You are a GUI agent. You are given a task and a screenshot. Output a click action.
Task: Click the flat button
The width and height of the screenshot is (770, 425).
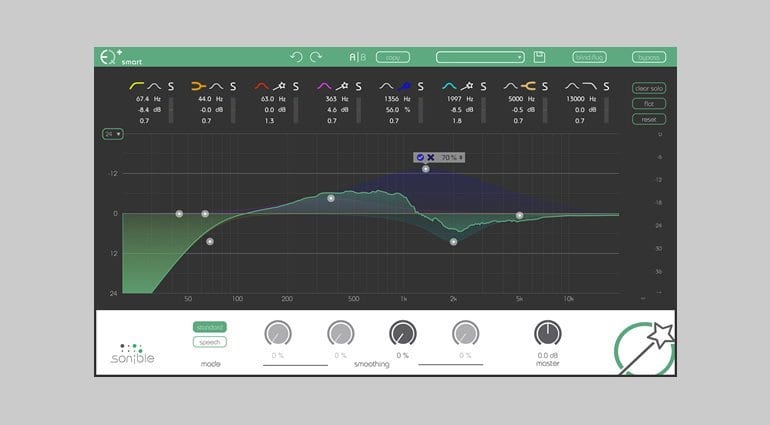pos(649,104)
